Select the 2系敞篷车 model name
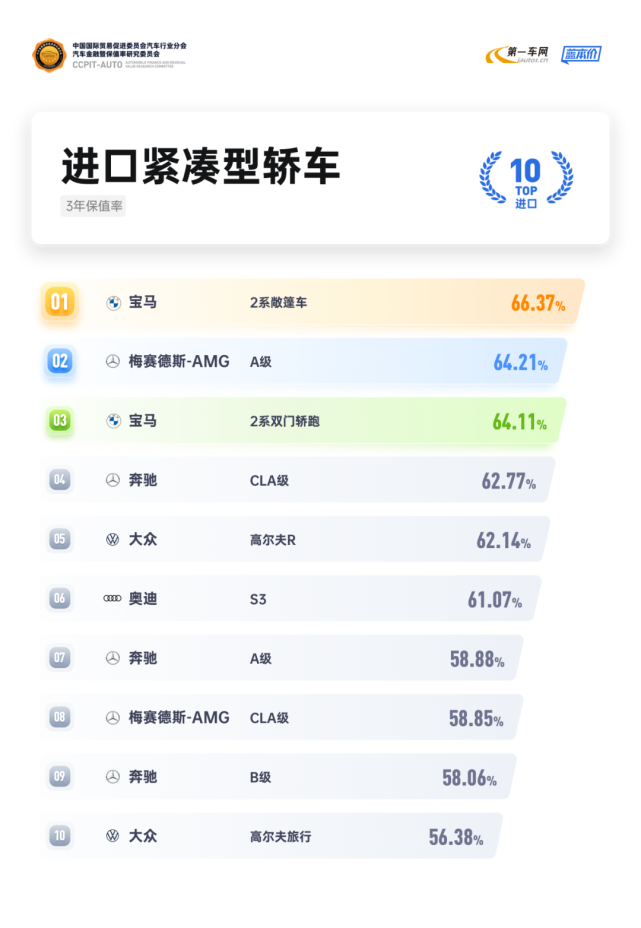 278,303
